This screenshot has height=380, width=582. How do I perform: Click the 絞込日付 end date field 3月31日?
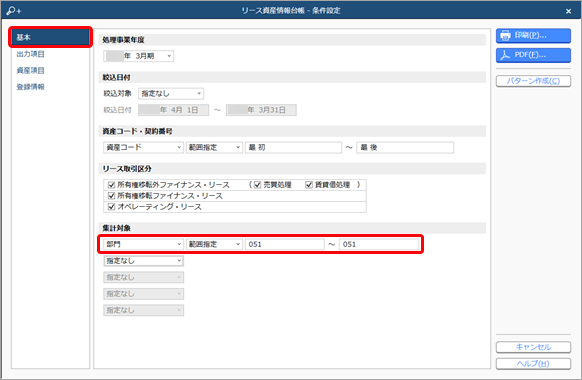point(261,110)
